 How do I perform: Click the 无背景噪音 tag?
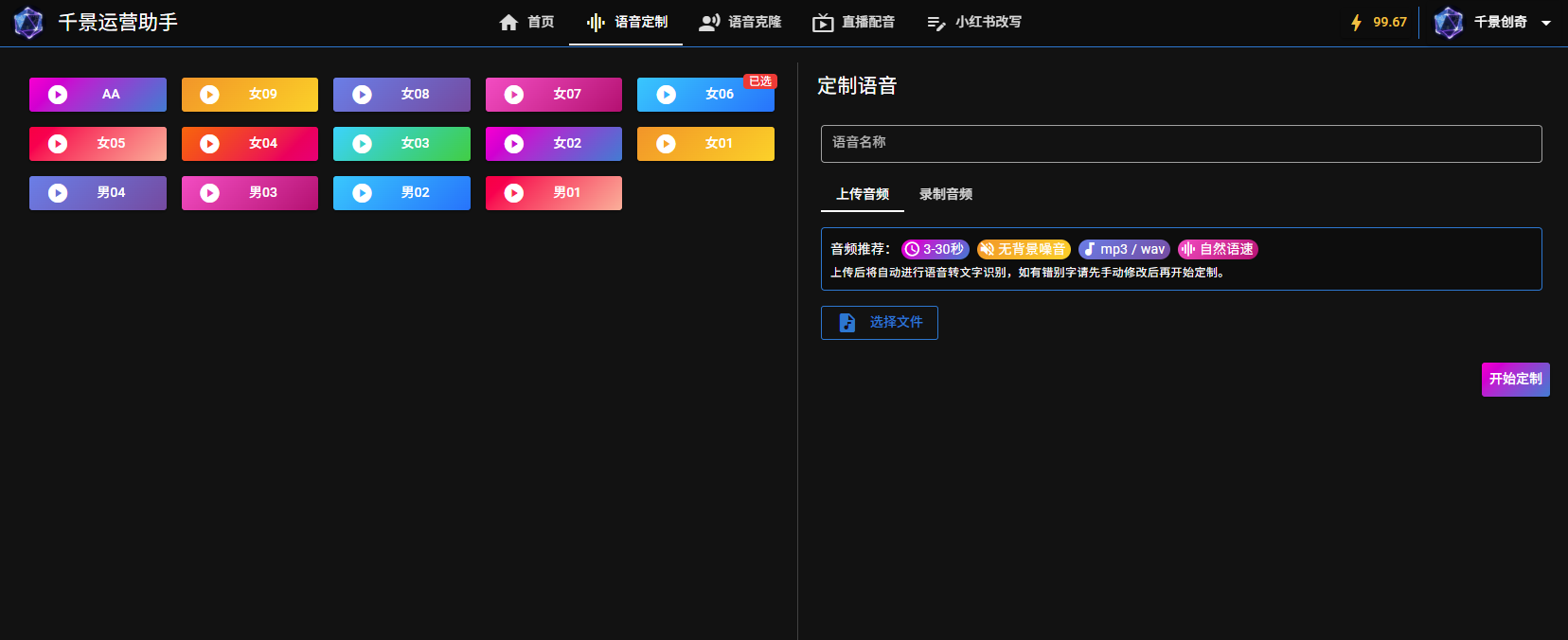click(x=1024, y=250)
